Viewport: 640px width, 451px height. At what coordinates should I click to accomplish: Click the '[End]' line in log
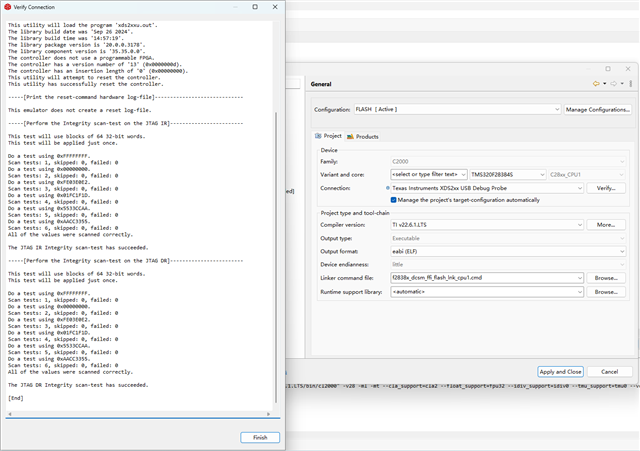click(x=16, y=398)
